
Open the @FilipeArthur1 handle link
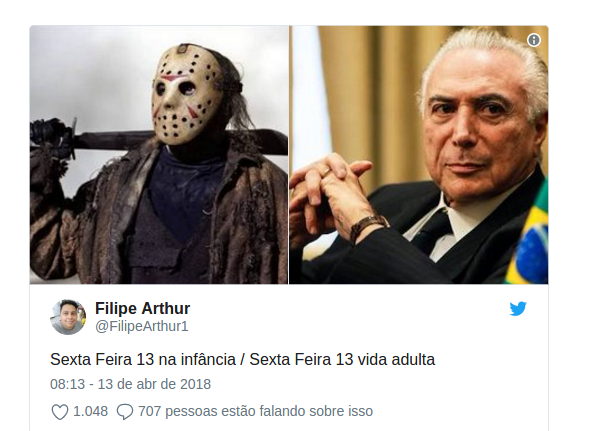pyautogui.click(x=141, y=326)
